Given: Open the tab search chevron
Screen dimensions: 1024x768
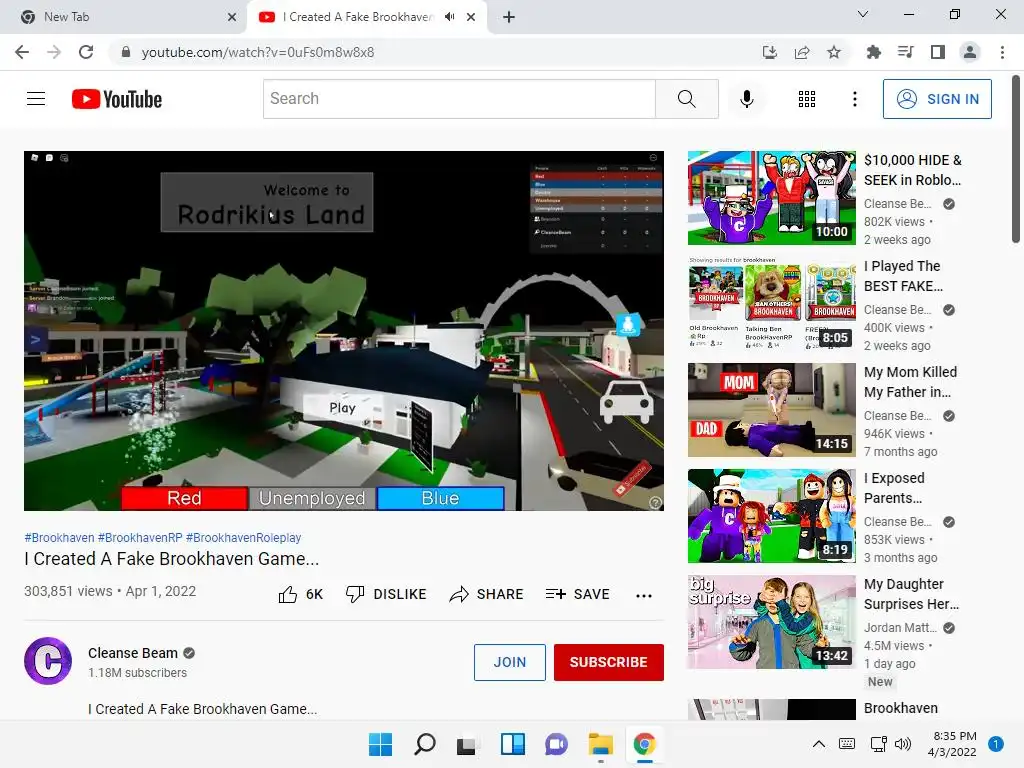Looking at the screenshot, I should [863, 14].
